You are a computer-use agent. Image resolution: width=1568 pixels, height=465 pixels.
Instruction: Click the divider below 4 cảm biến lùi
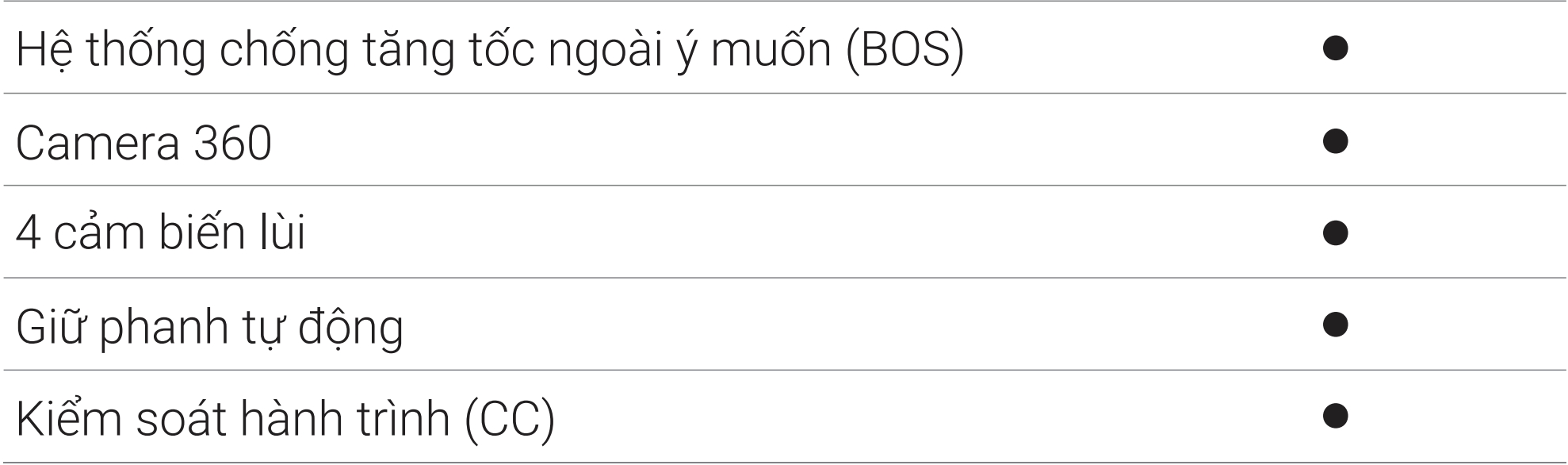[783, 278]
